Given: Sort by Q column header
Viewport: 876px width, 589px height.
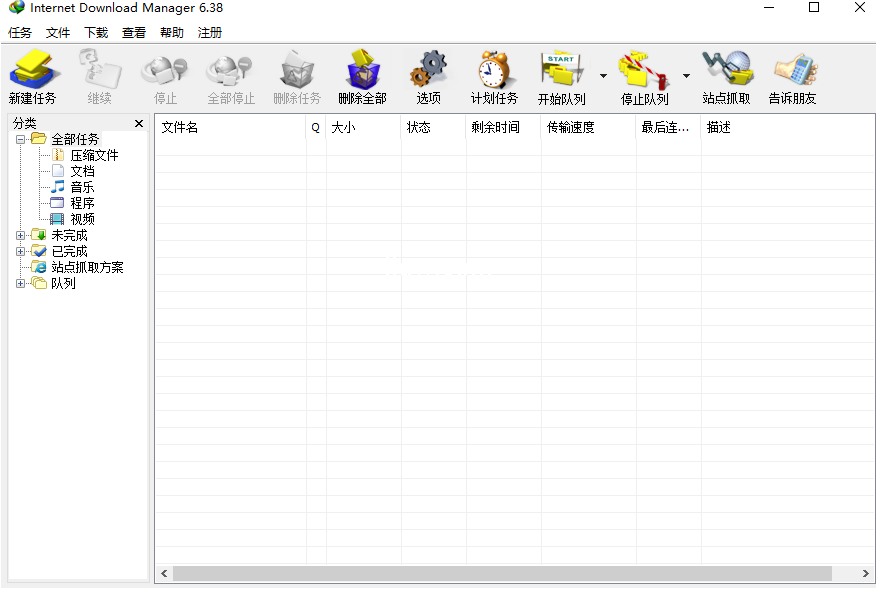Looking at the screenshot, I should point(316,127).
